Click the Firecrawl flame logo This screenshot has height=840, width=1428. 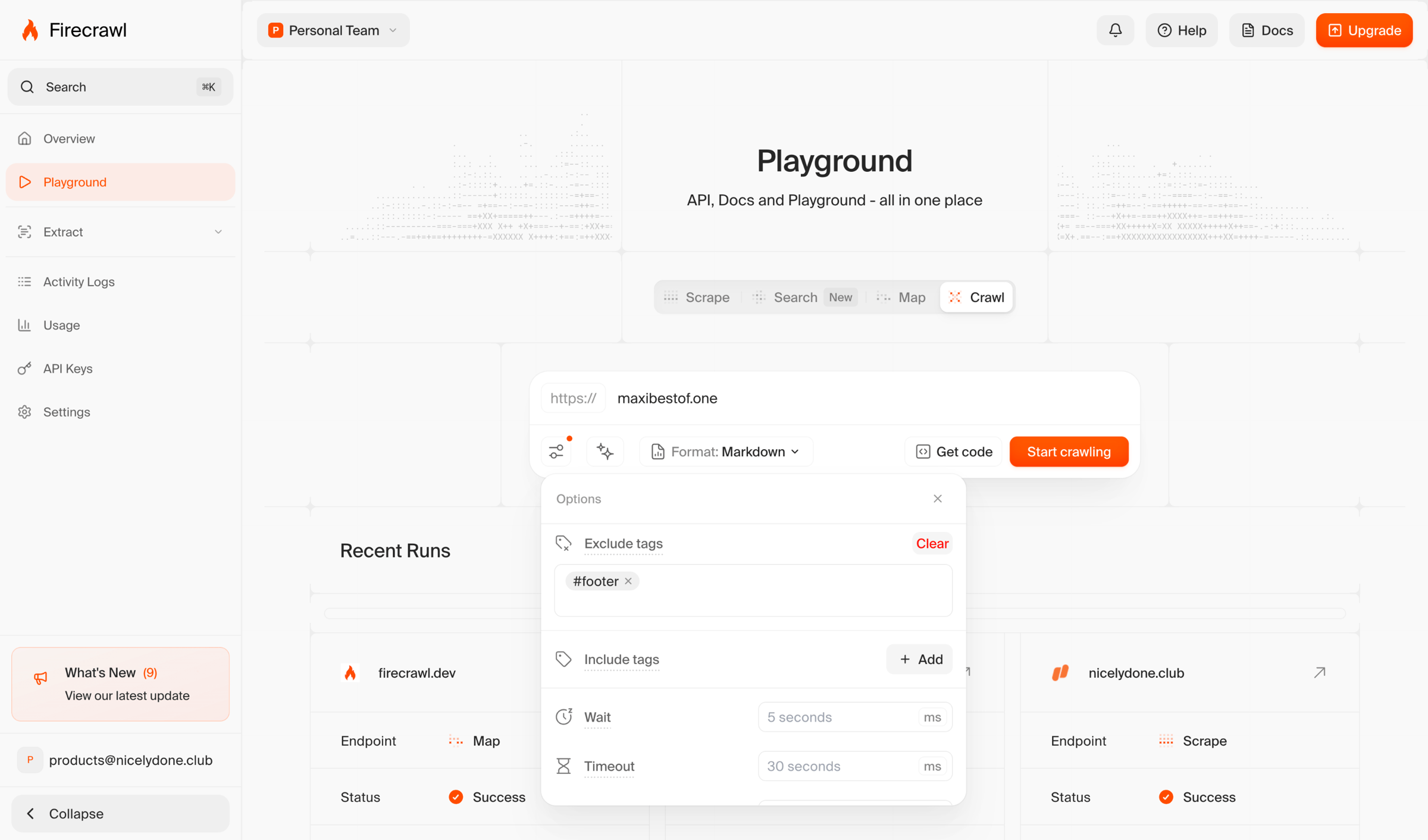30,30
